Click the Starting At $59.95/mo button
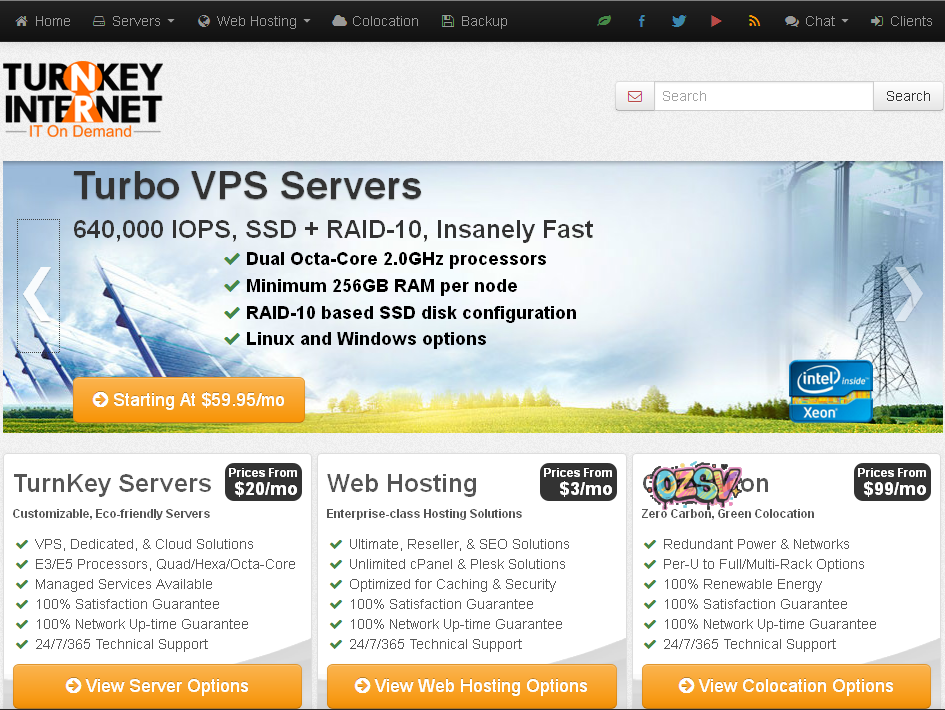 (x=189, y=400)
